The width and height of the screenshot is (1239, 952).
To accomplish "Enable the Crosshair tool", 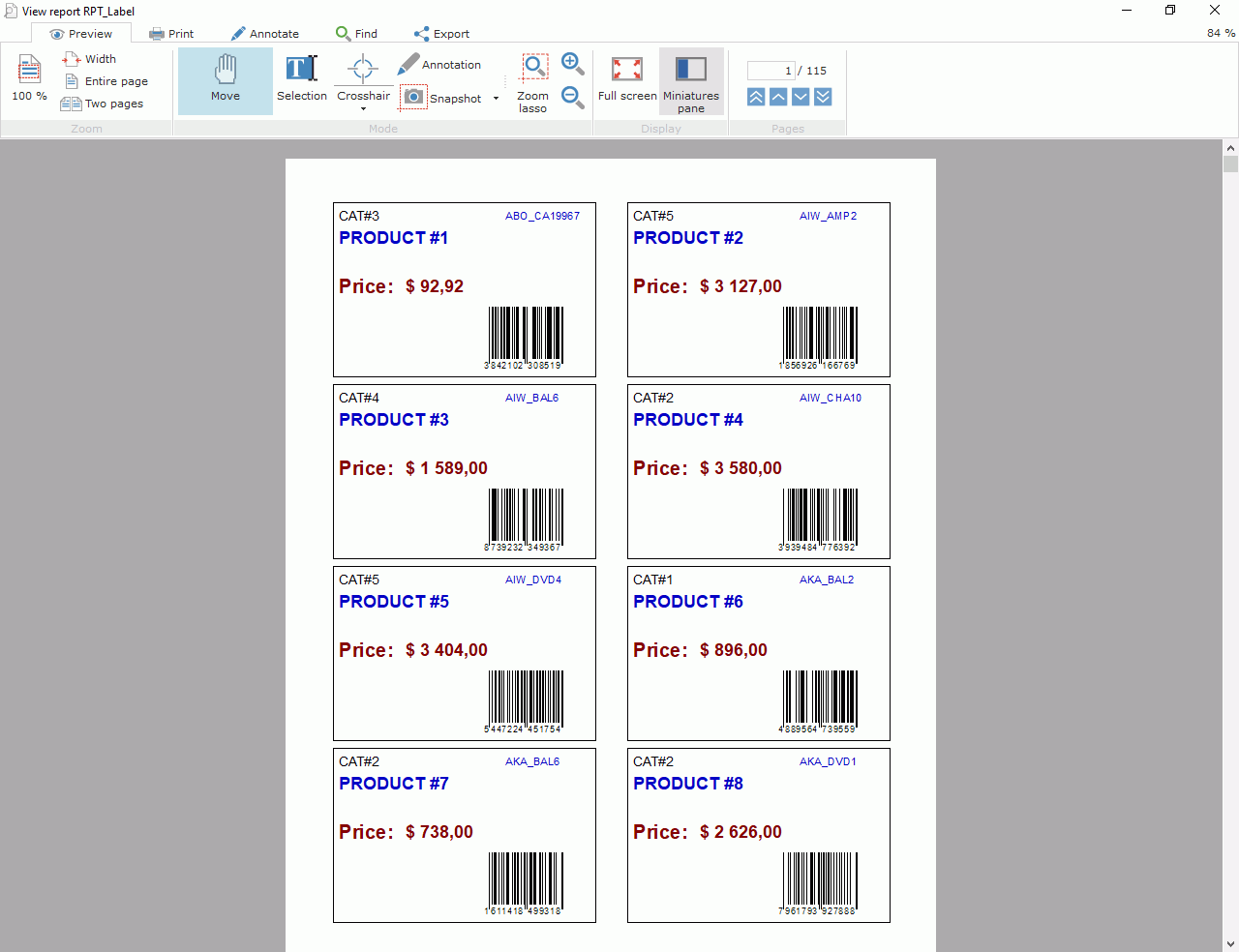I will click(363, 77).
